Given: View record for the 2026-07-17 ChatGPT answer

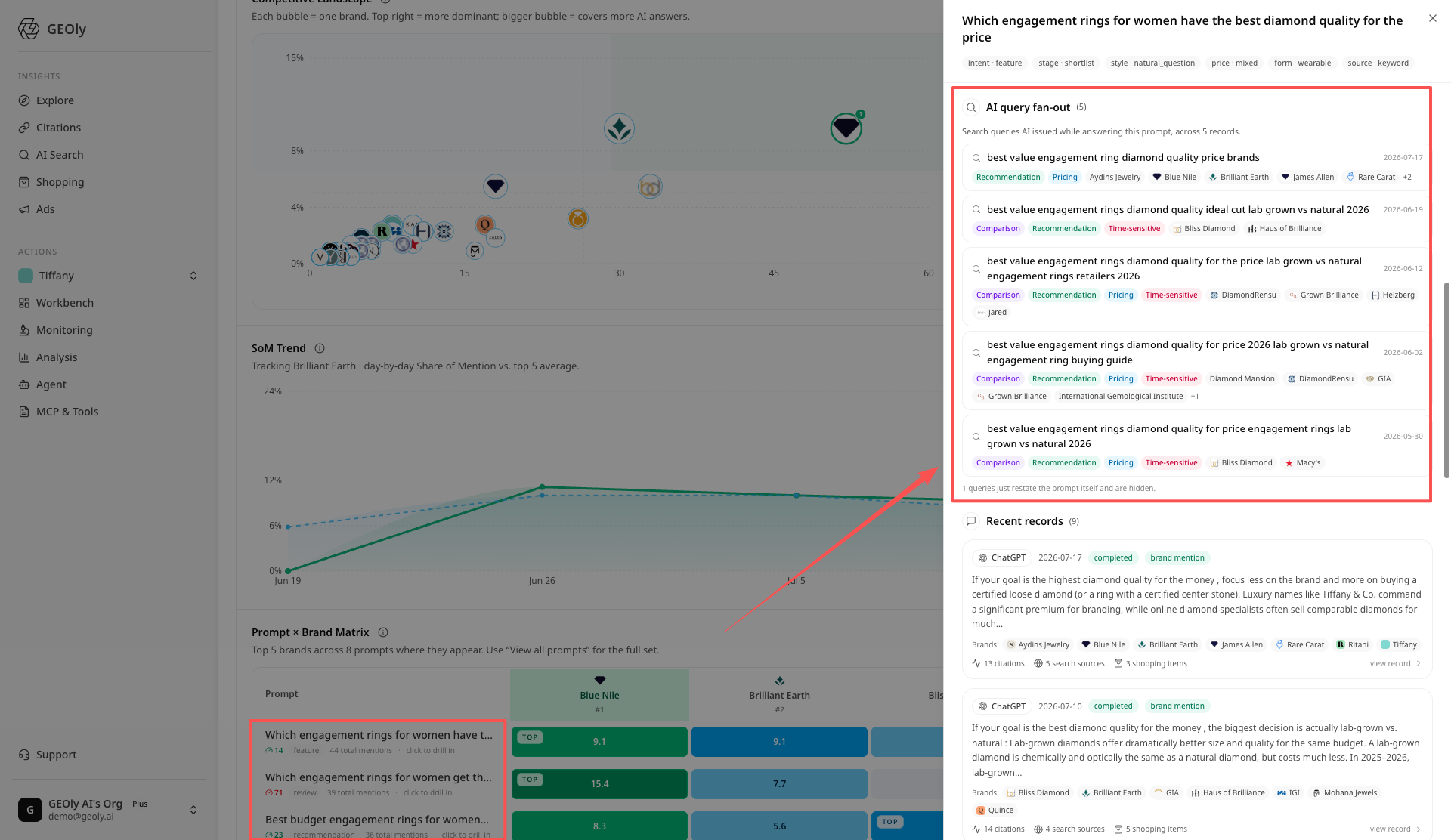Looking at the screenshot, I should point(1395,664).
